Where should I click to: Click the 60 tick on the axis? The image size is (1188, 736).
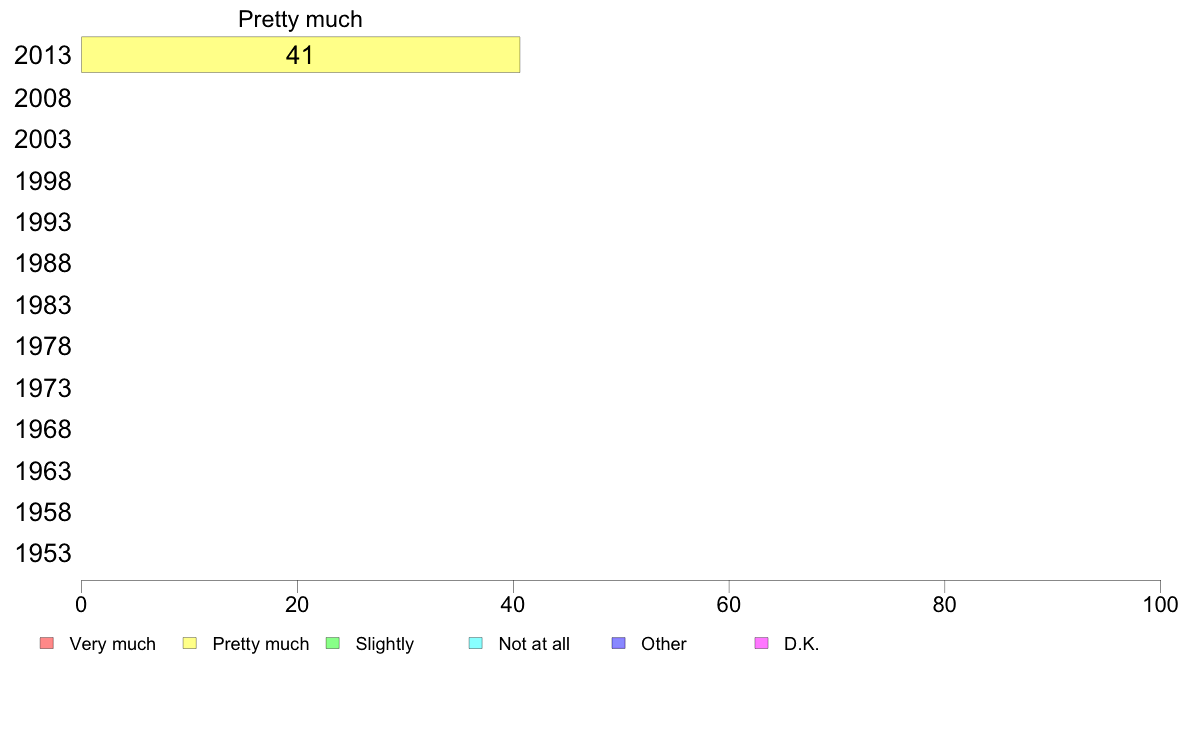(x=729, y=604)
